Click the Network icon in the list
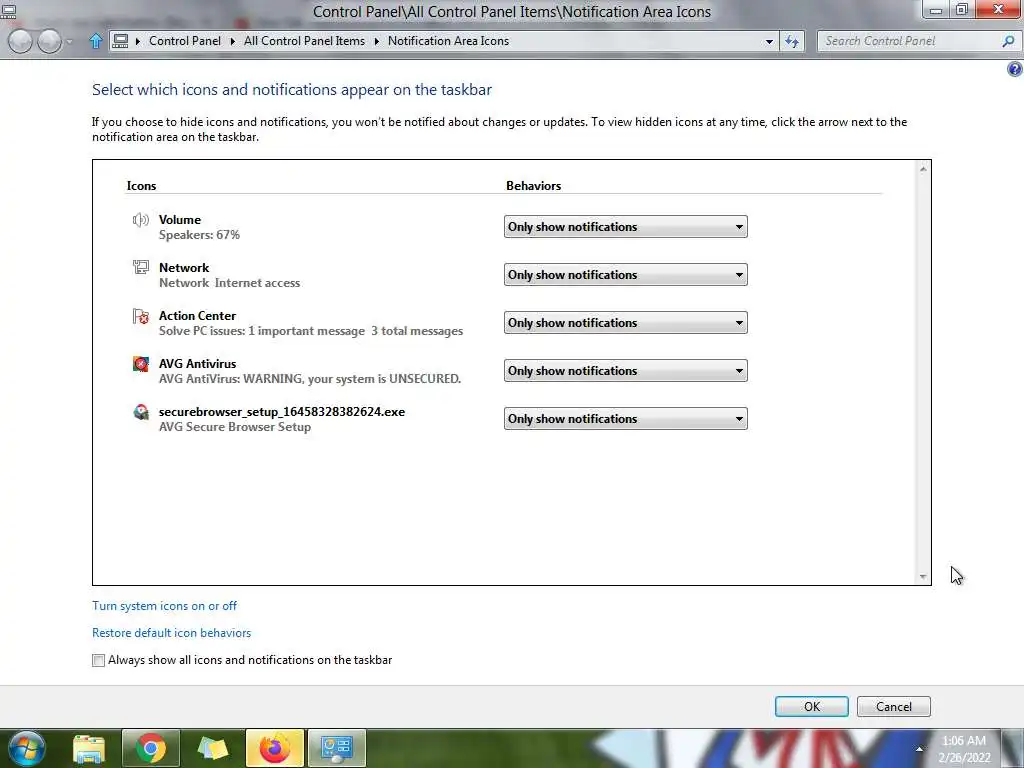The height and width of the screenshot is (768, 1024). [140, 266]
